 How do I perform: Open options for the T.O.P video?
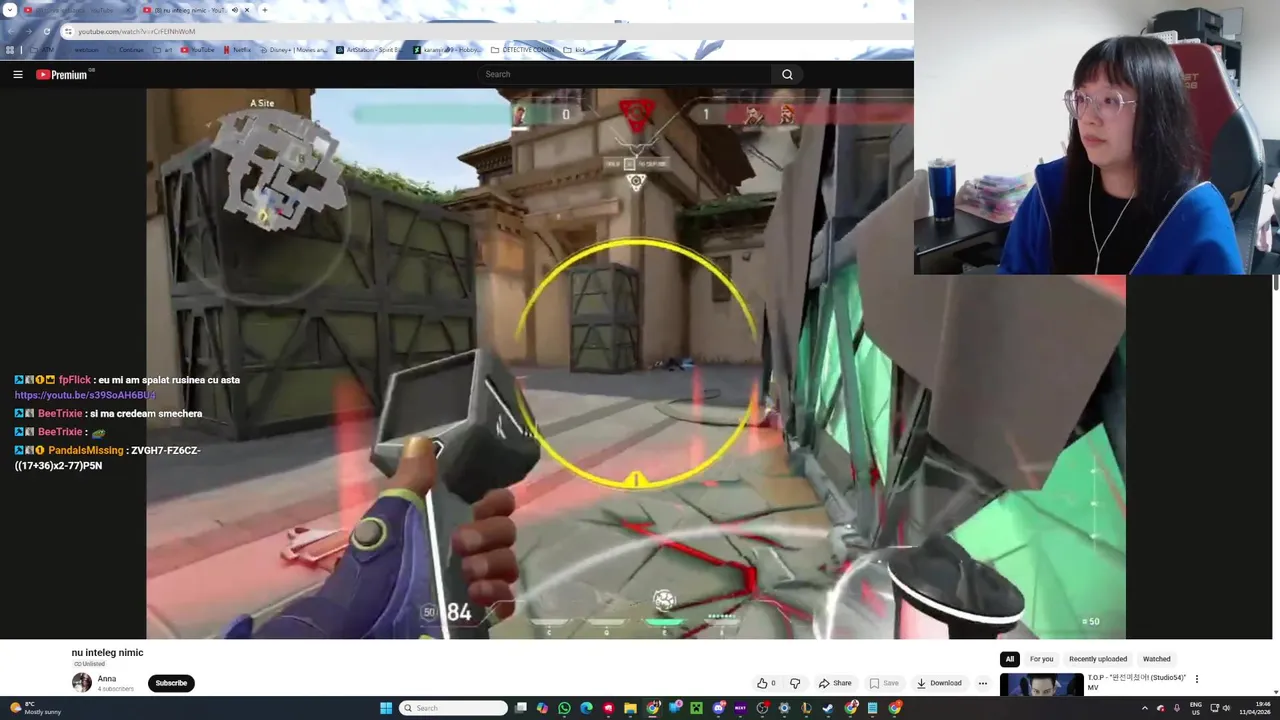click(x=1197, y=679)
